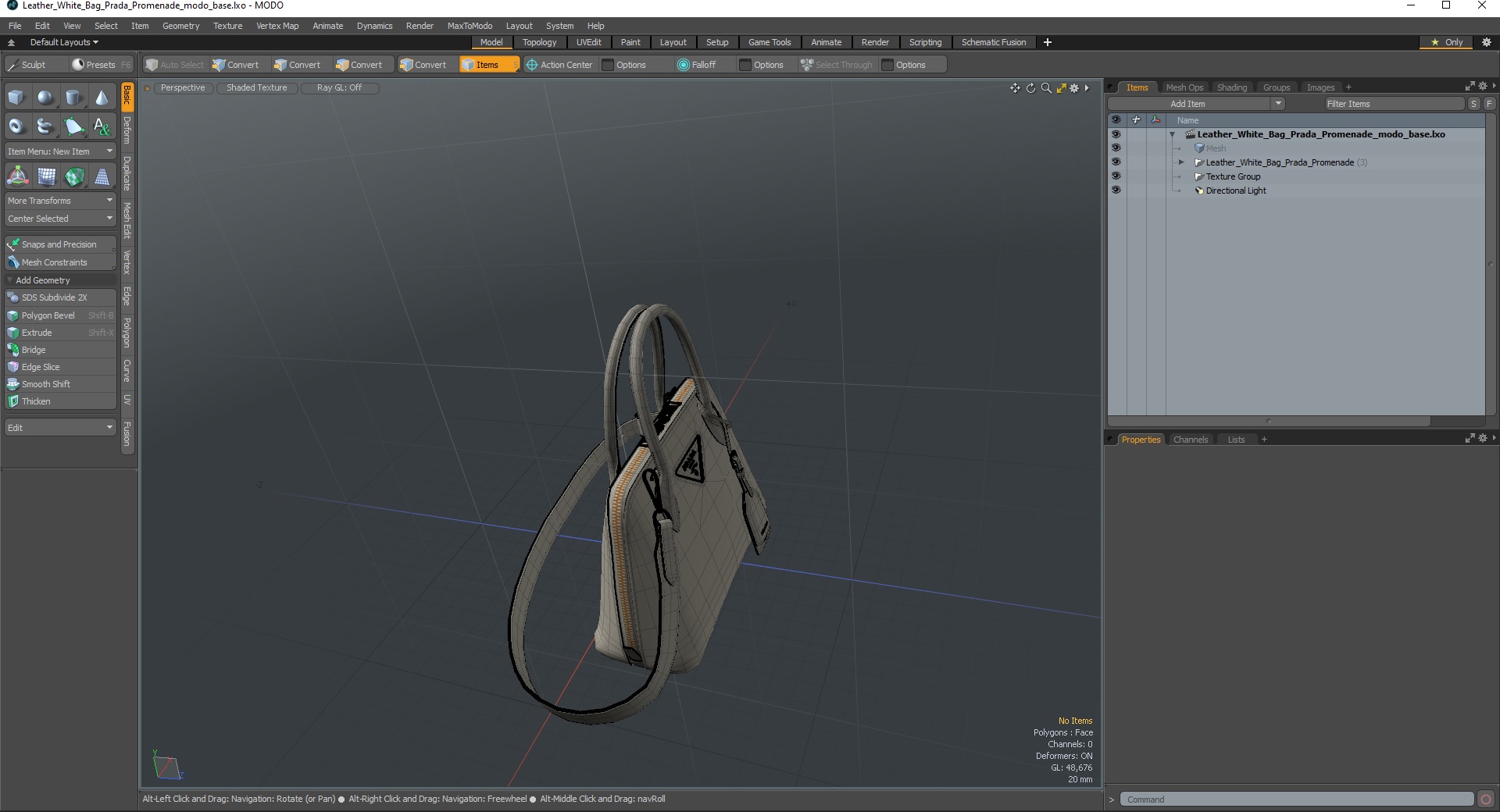This screenshot has width=1500, height=812.
Task: Click the Transform tool icon
Action: pos(17,177)
